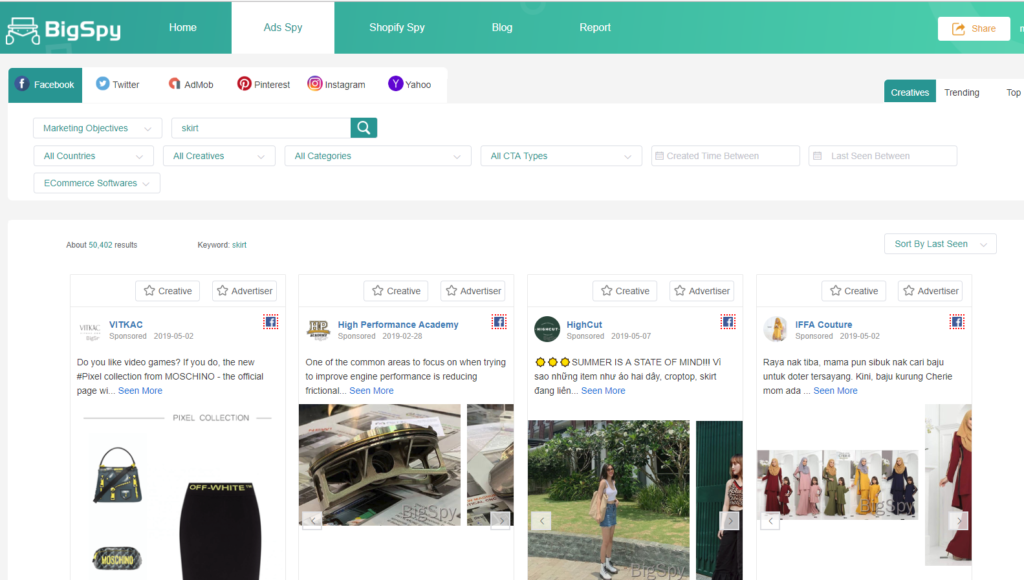The image size is (1024, 580).
Task: Open IFFA Couture advertiser avatar
Action: tap(776, 329)
